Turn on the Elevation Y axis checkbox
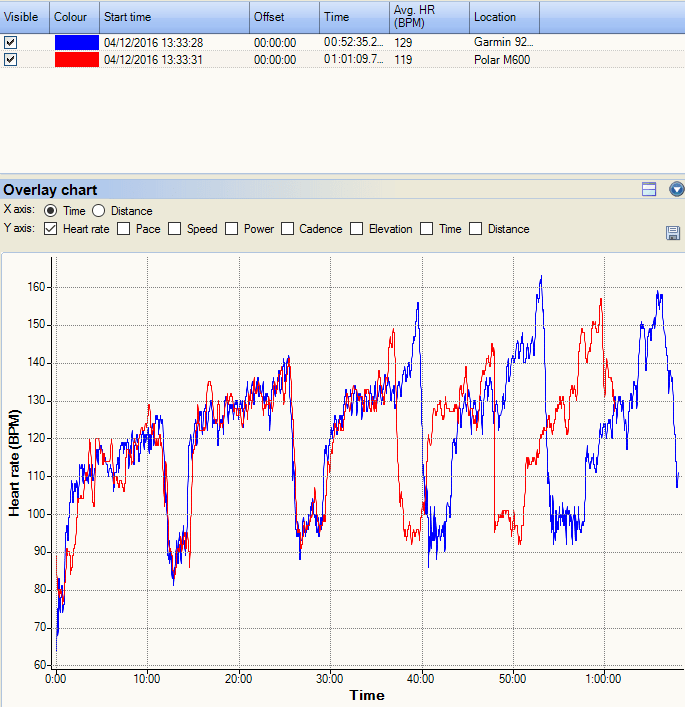Image resolution: width=685 pixels, height=707 pixels. pos(356,229)
